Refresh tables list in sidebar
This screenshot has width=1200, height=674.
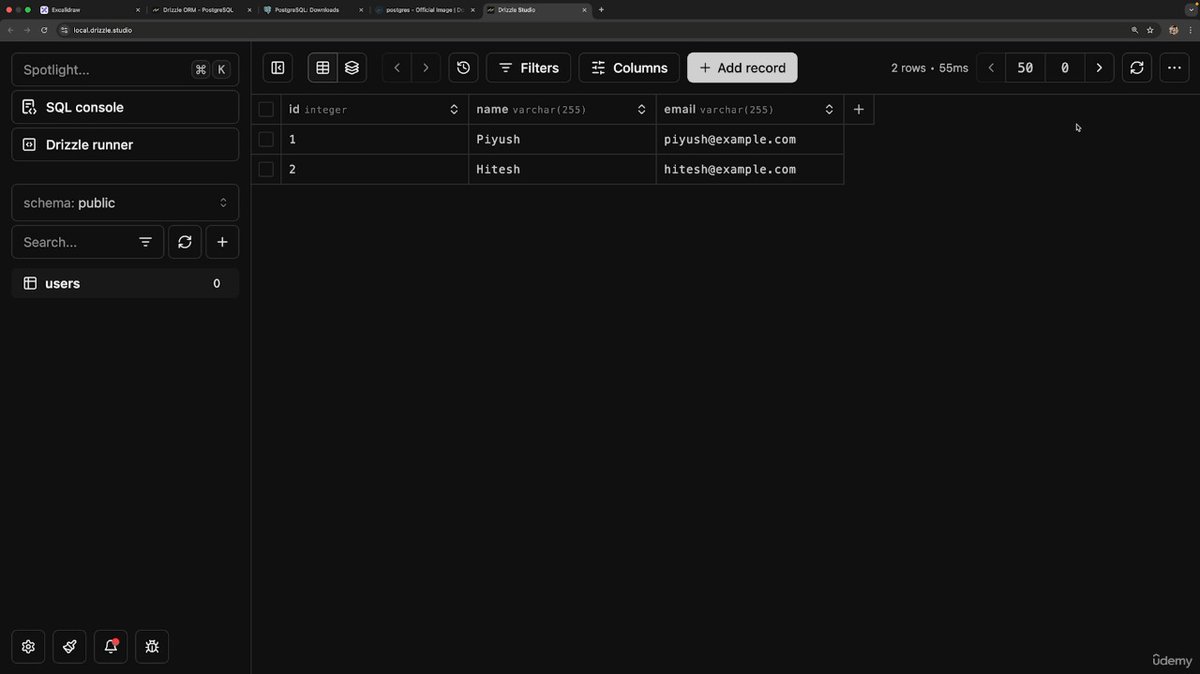[185, 242]
